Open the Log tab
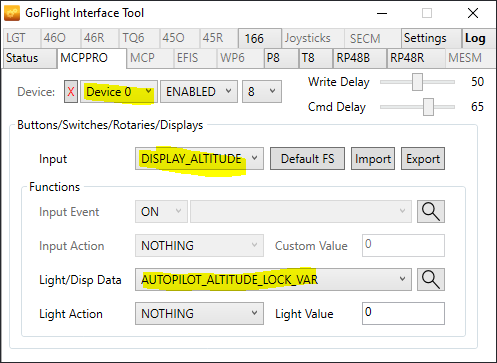Image resolution: width=497 pixels, height=363 pixels. pyautogui.click(x=479, y=38)
